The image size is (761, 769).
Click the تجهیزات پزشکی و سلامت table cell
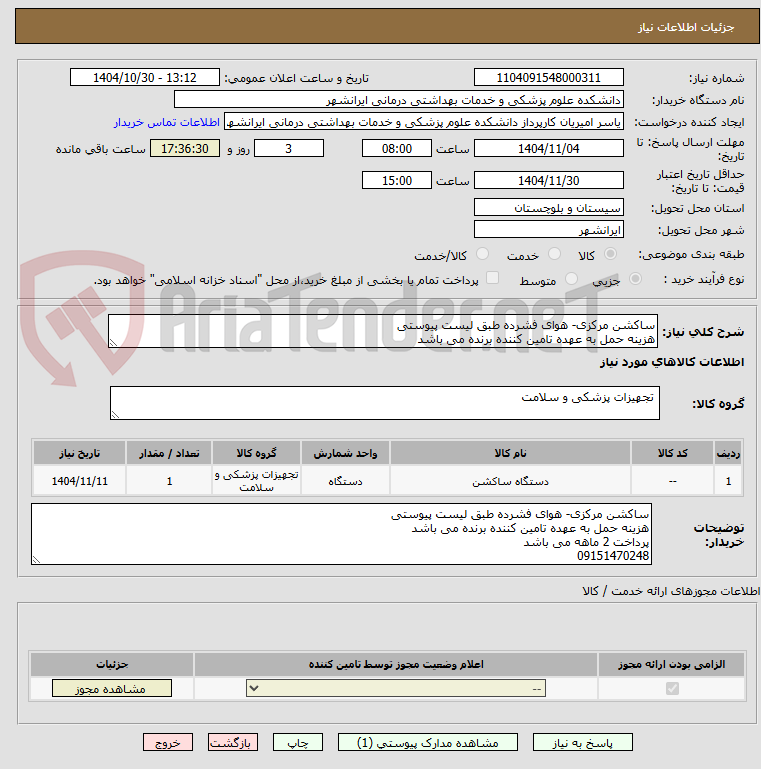[256, 481]
